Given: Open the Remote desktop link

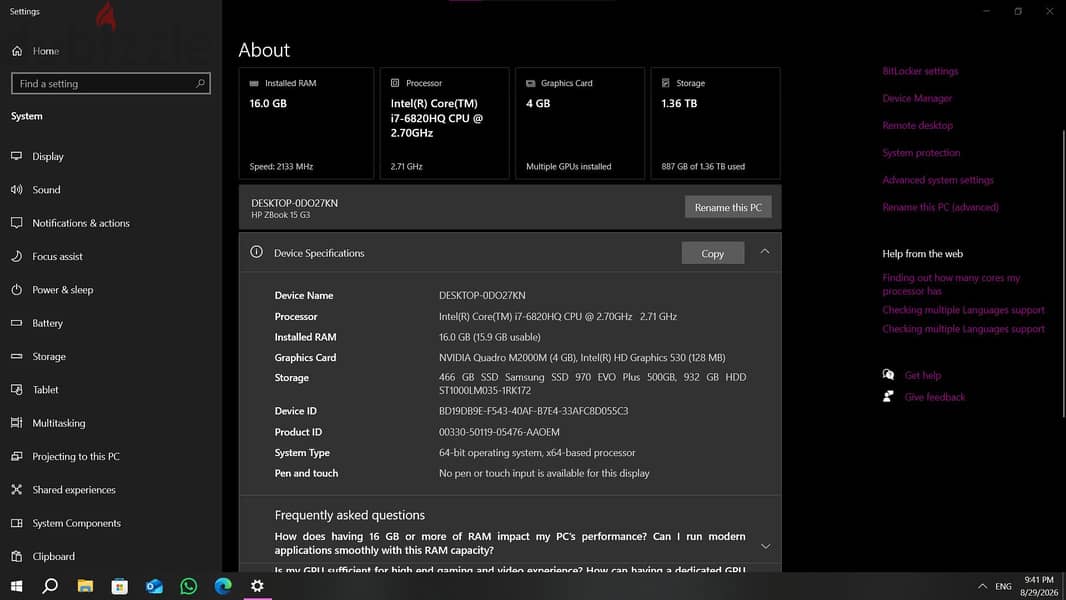Looking at the screenshot, I should (917, 125).
